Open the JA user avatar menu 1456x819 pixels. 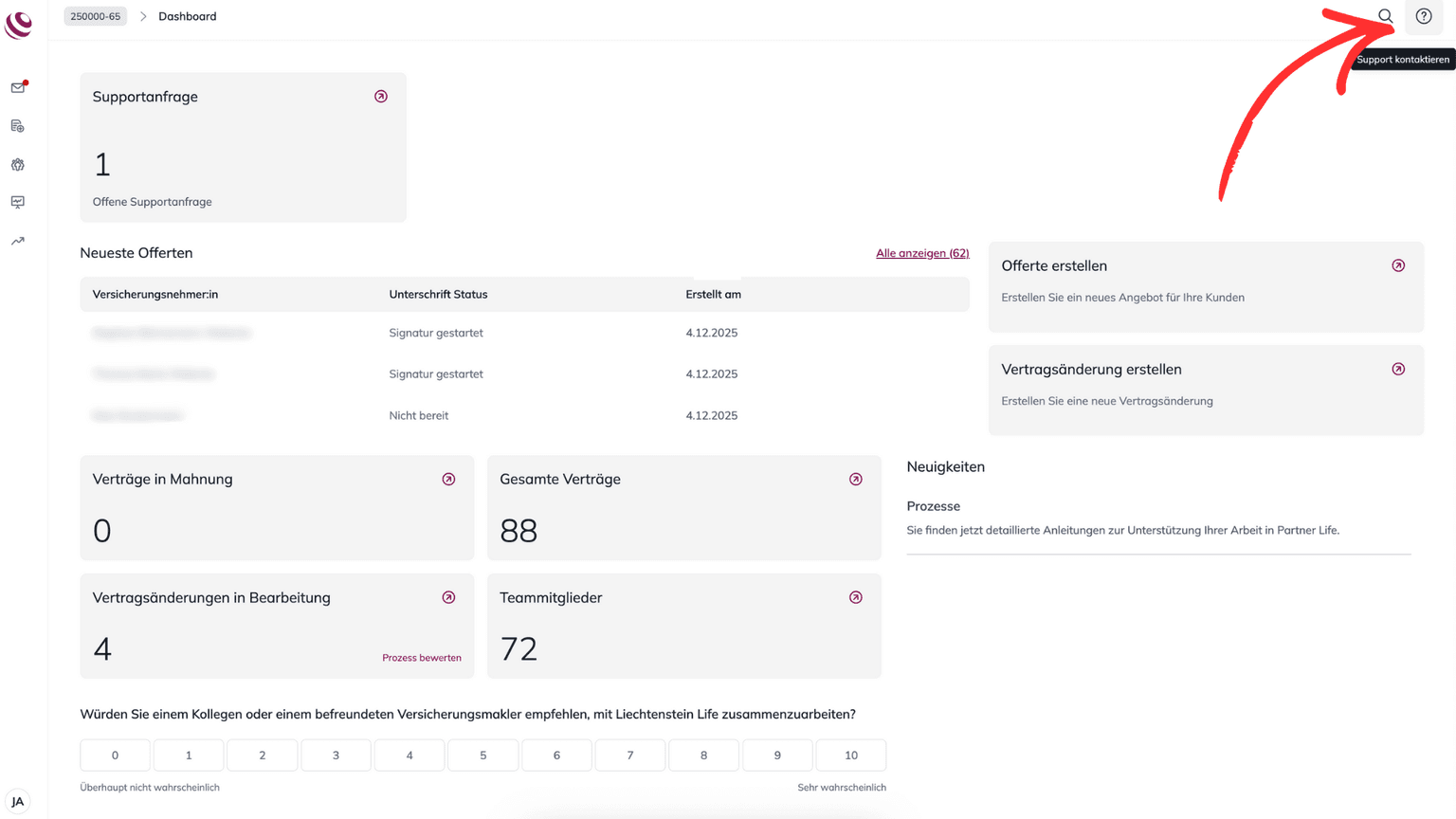click(x=17, y=801)
